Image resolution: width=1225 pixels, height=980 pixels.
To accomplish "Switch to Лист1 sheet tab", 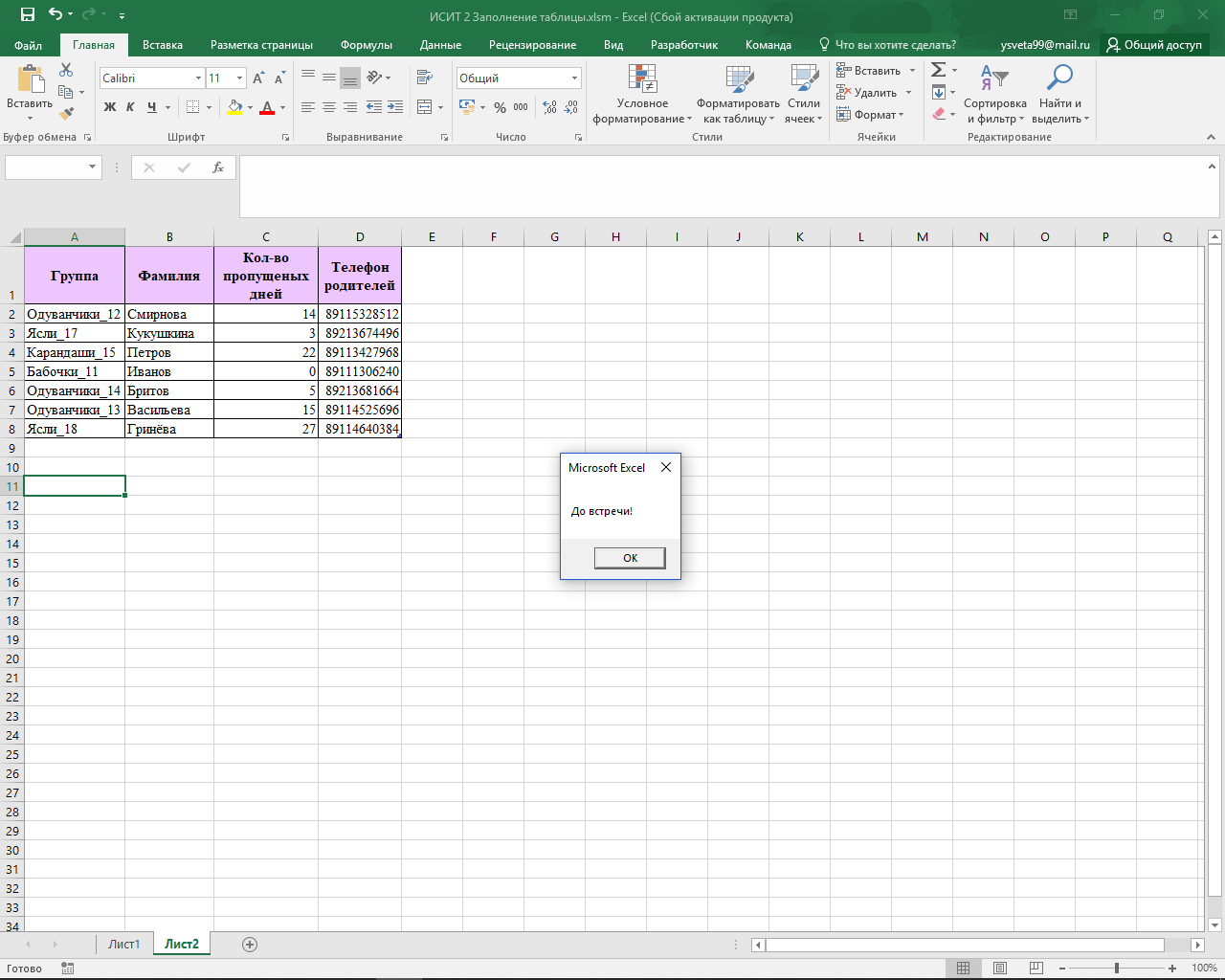I will click(x=124, y=944).
